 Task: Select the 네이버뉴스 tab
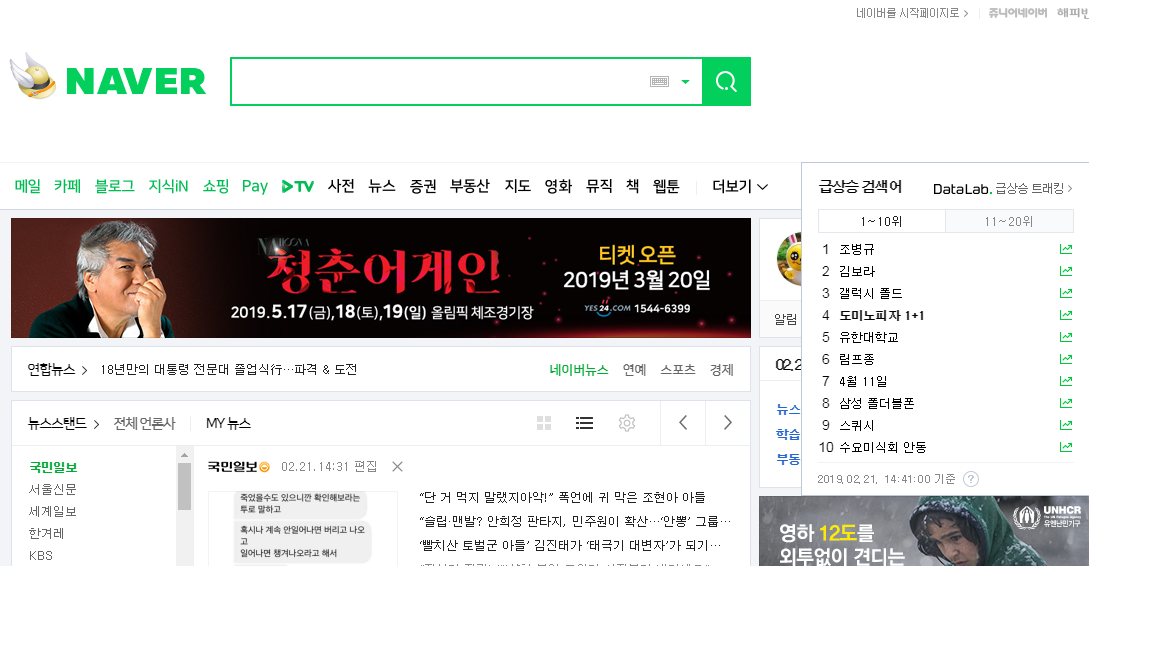(x=579, y=370)
